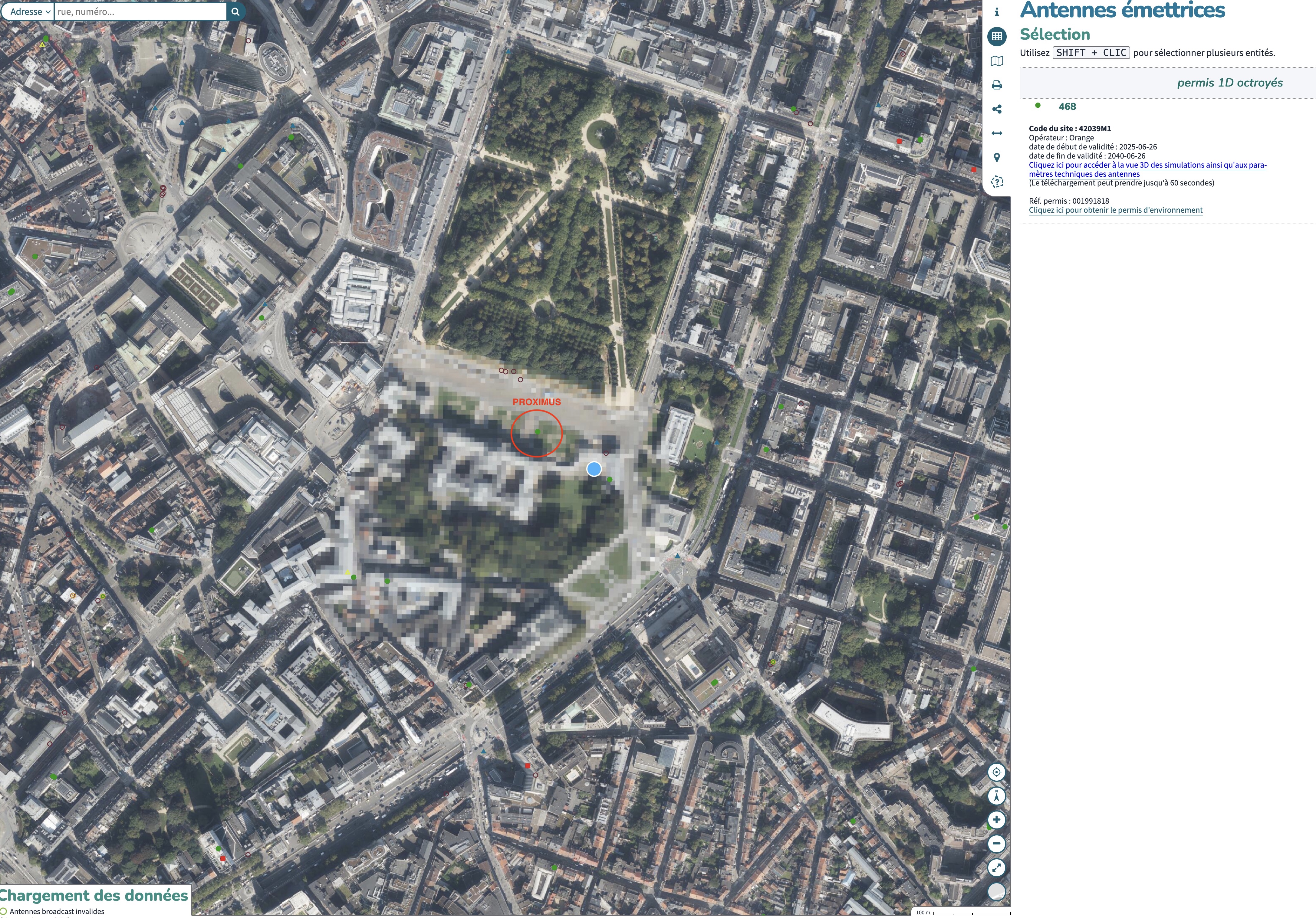This screenshot has width=1316, height=918.
Task: Open the info panel icon
Action: pos(997,12)
